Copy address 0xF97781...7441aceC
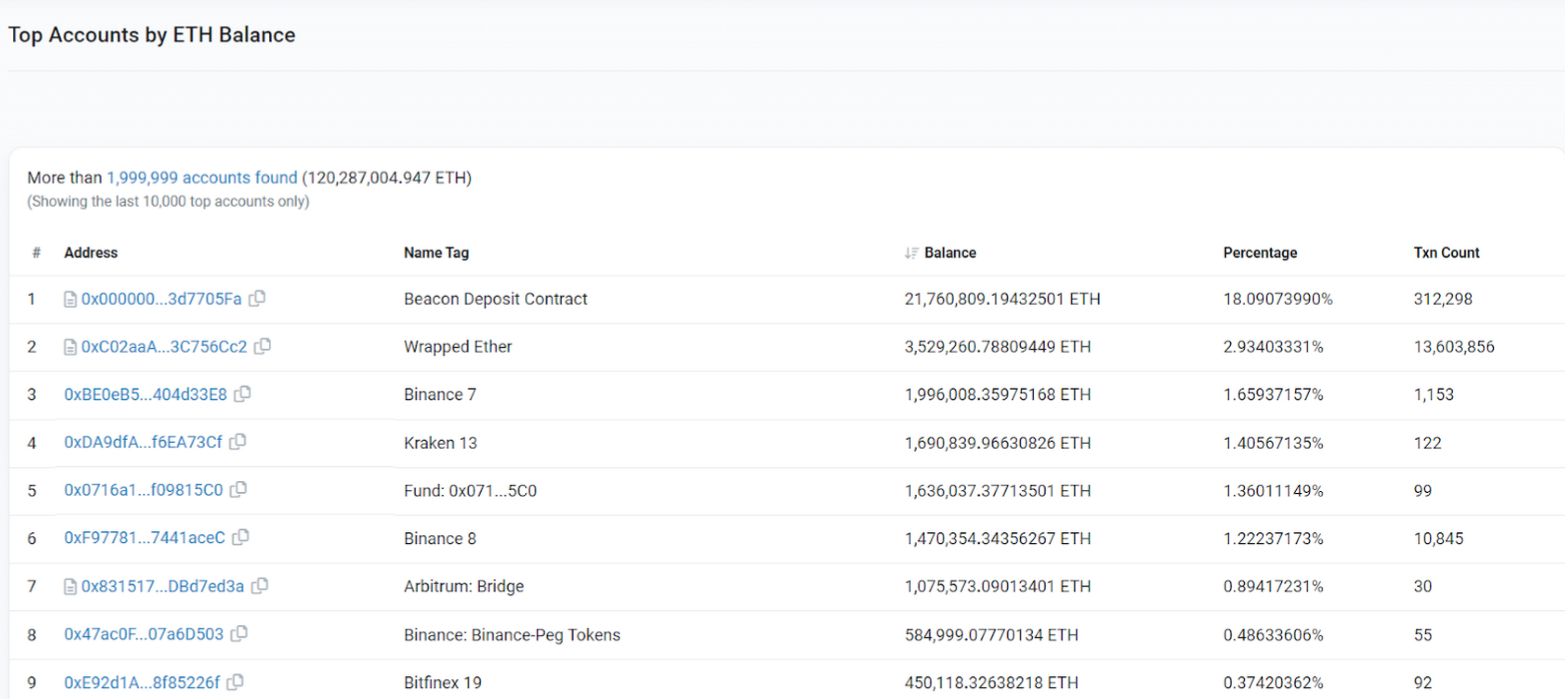The height and width of the screenshot is (699, 1565). pyautogui.click(x=240, y=538)
